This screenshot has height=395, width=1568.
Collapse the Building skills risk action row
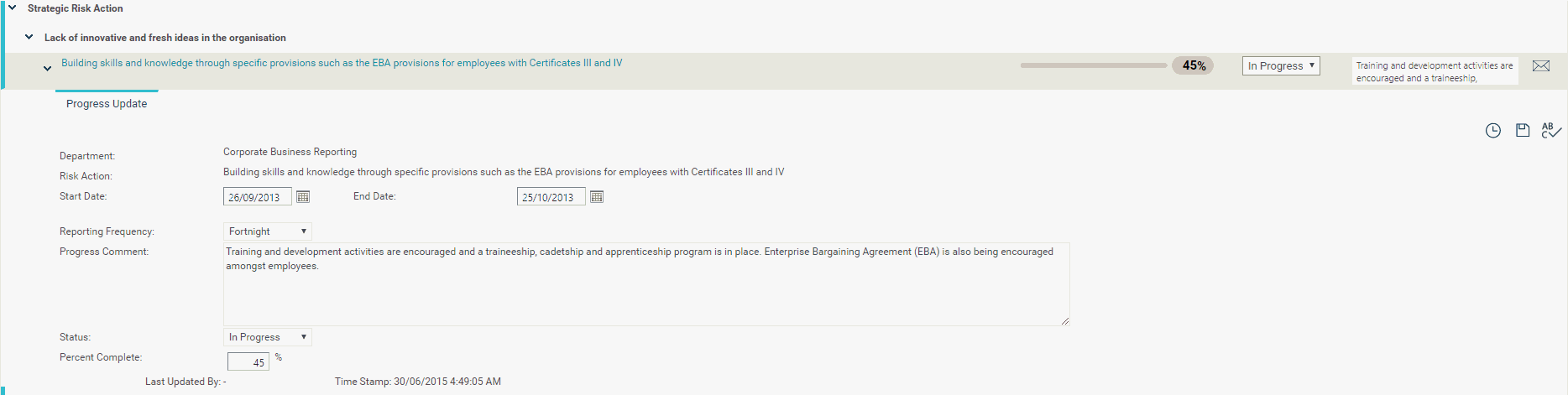tap(47, 68)
